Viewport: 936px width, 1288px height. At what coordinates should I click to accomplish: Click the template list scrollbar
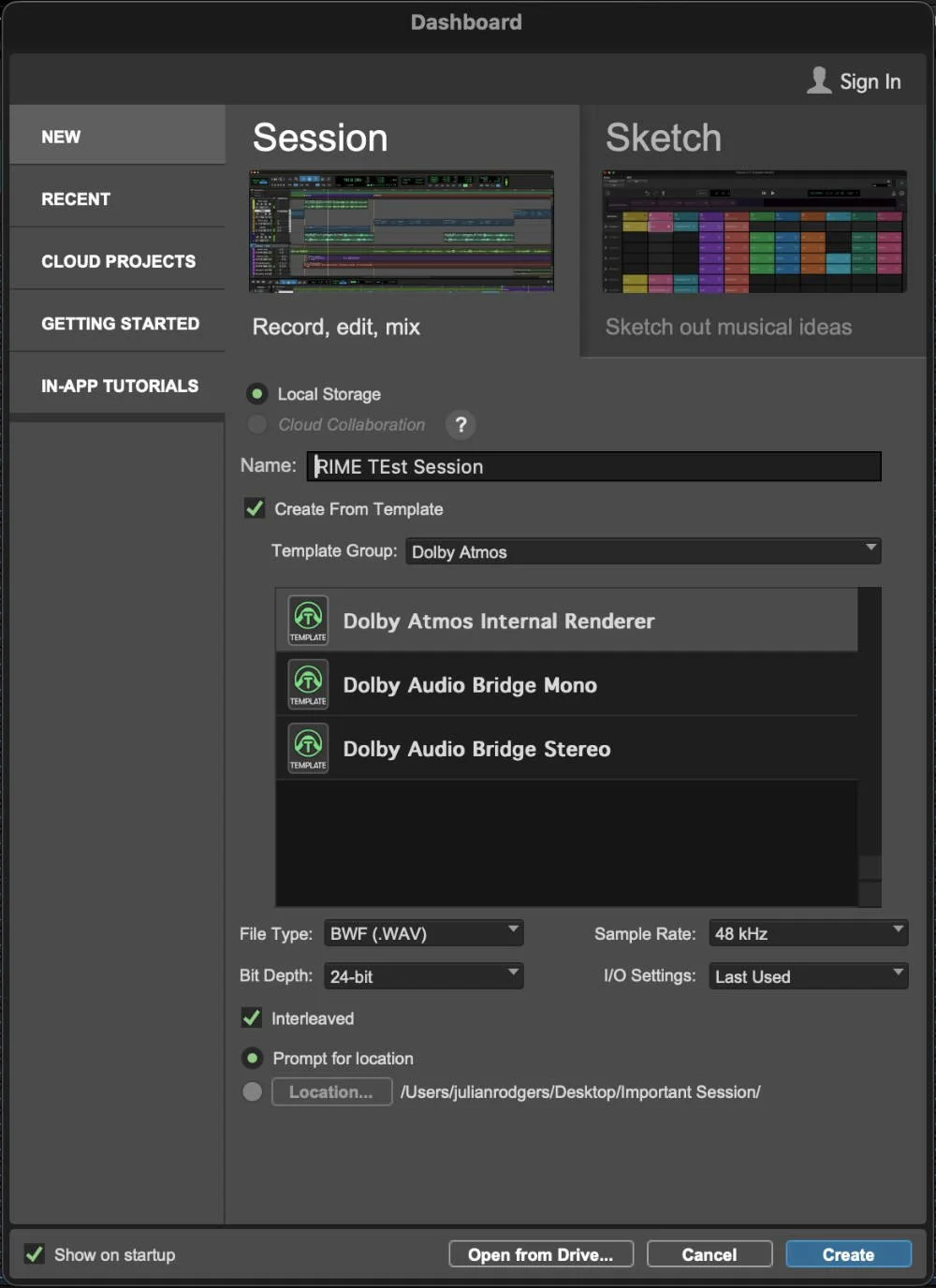(870, 746)
